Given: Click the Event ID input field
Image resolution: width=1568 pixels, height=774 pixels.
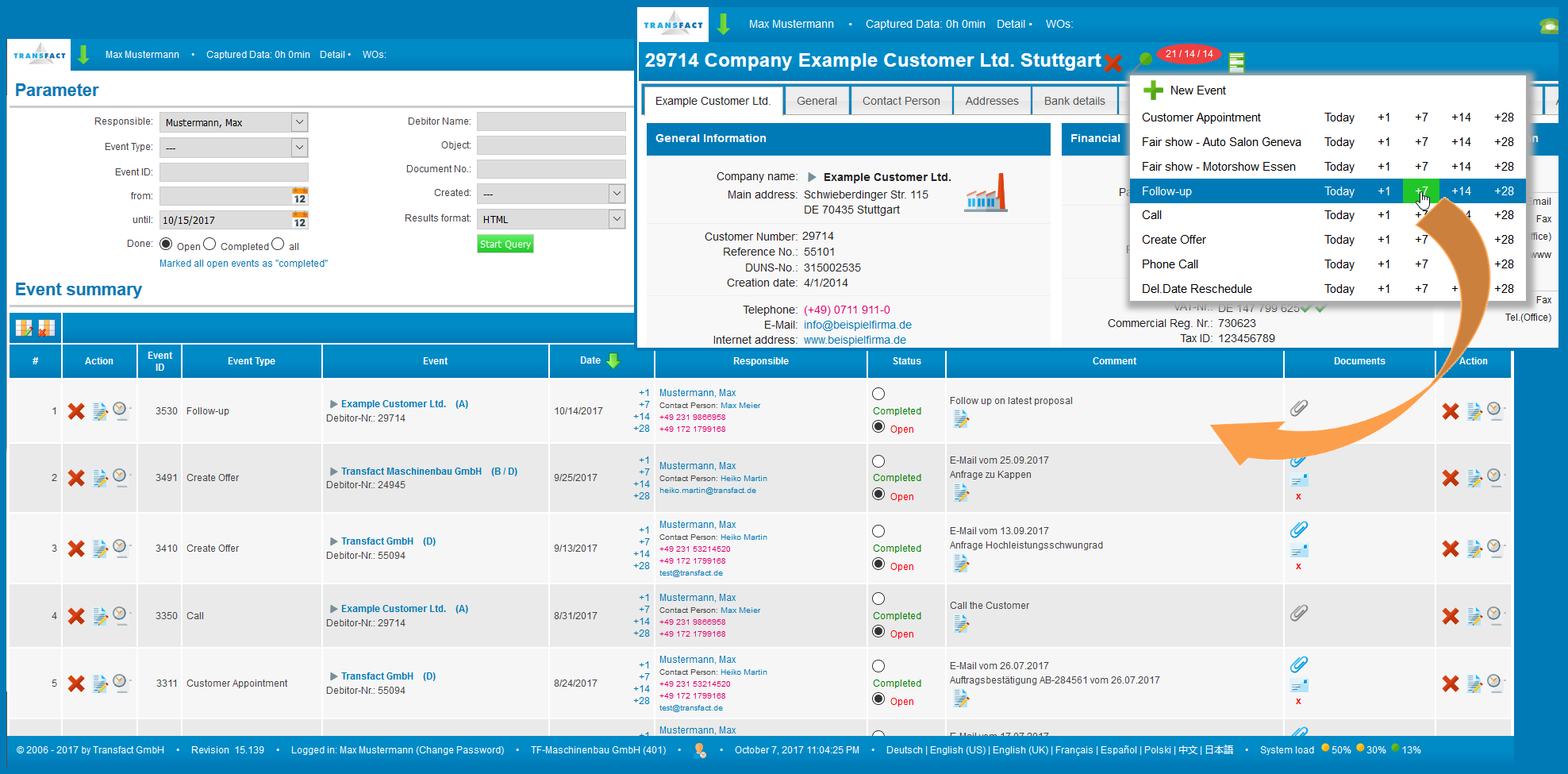Looking at the screenshot, I should coord(233,172).
